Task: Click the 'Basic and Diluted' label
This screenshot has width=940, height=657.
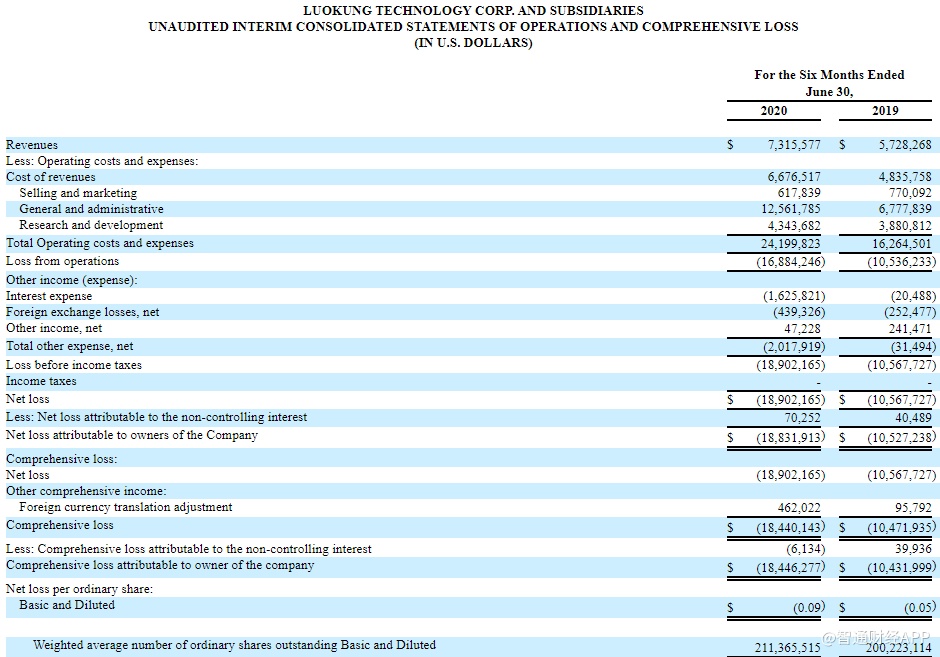Action: [x=67, y=605]
